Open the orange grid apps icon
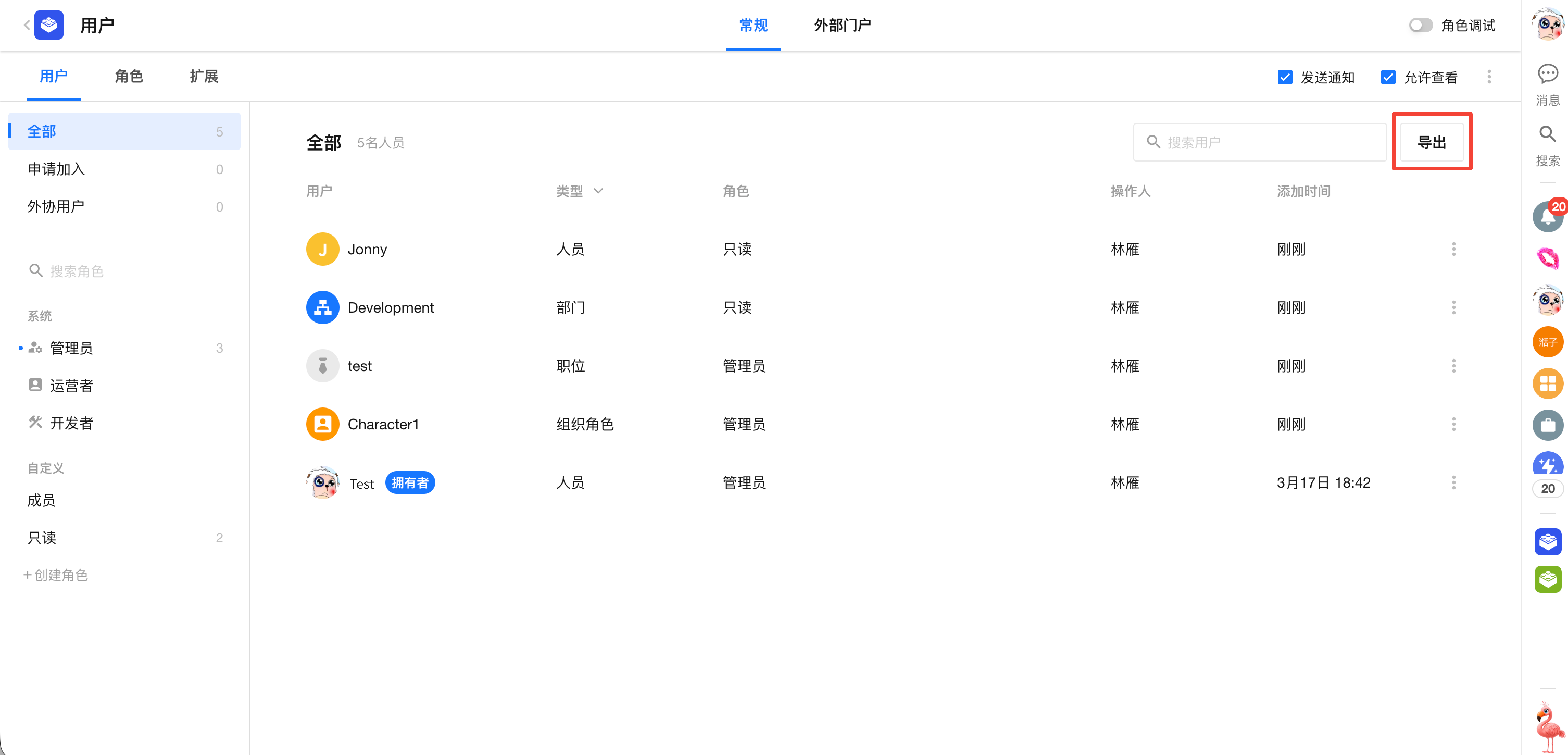The width and height of the screenshot is (1568, 755). tap(1547, 383)
